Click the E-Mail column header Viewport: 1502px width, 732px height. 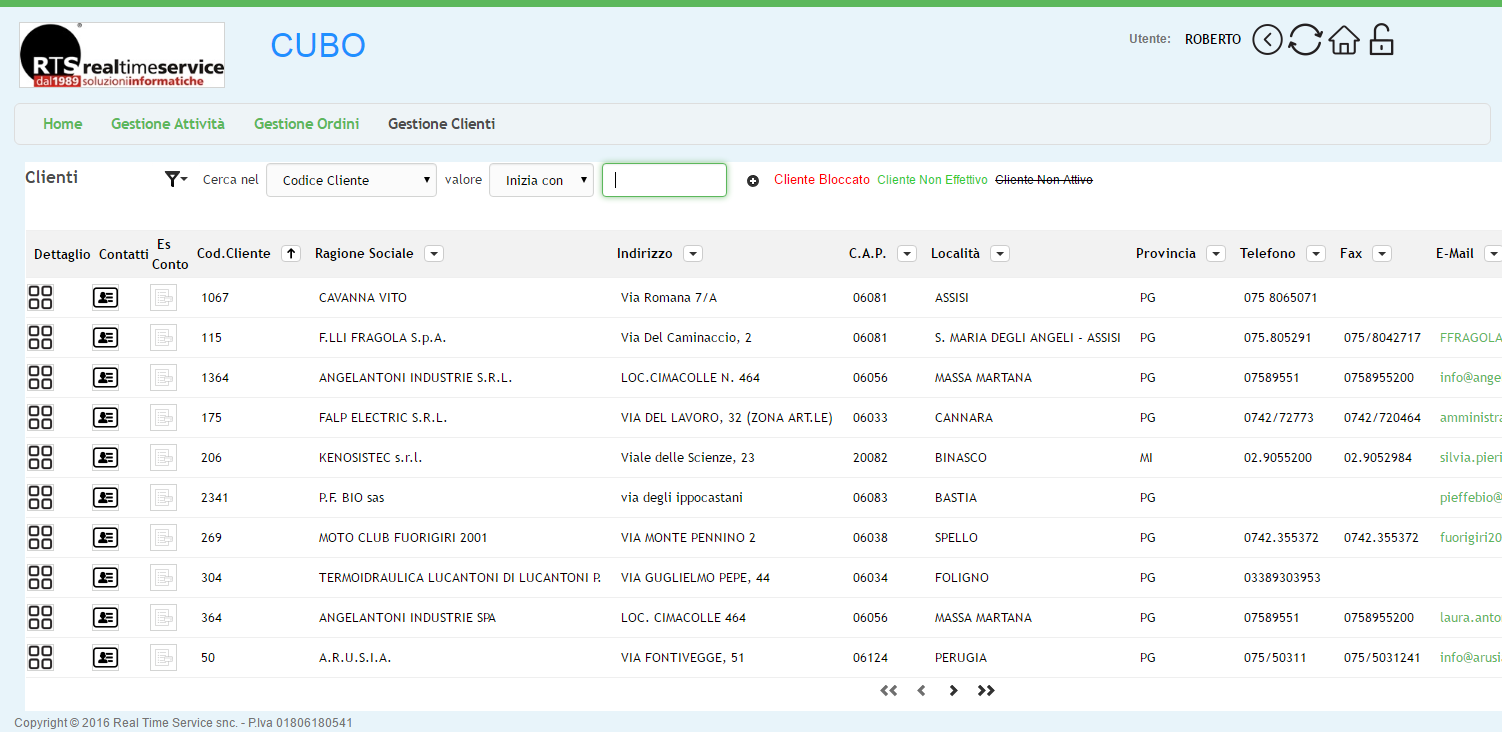(1455, 254)
